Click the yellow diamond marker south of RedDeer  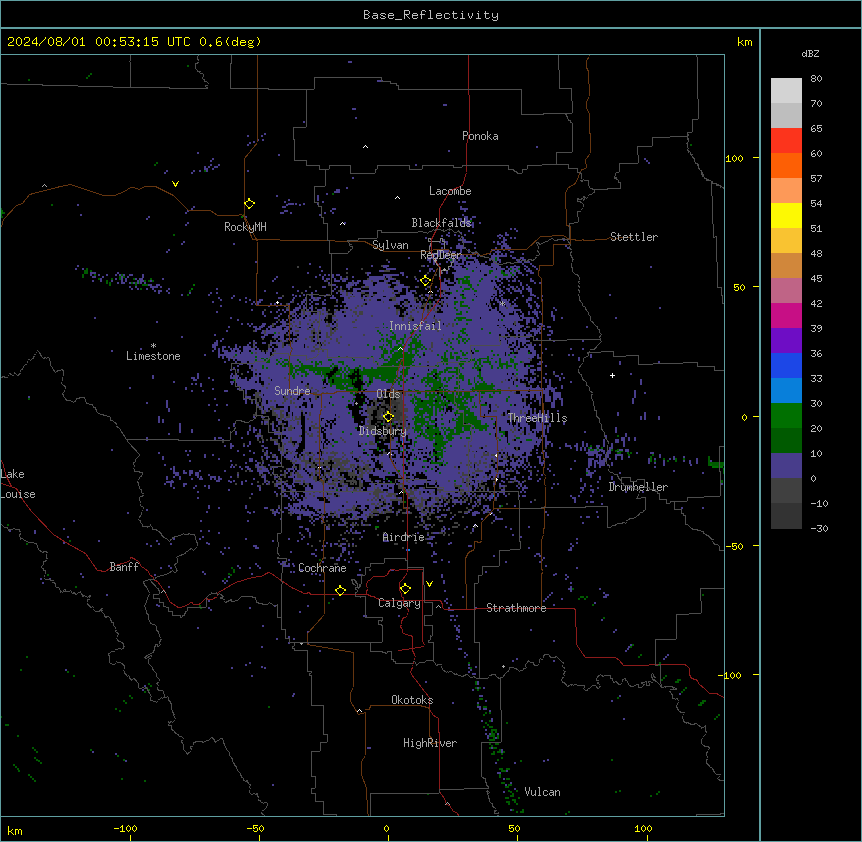426,281
